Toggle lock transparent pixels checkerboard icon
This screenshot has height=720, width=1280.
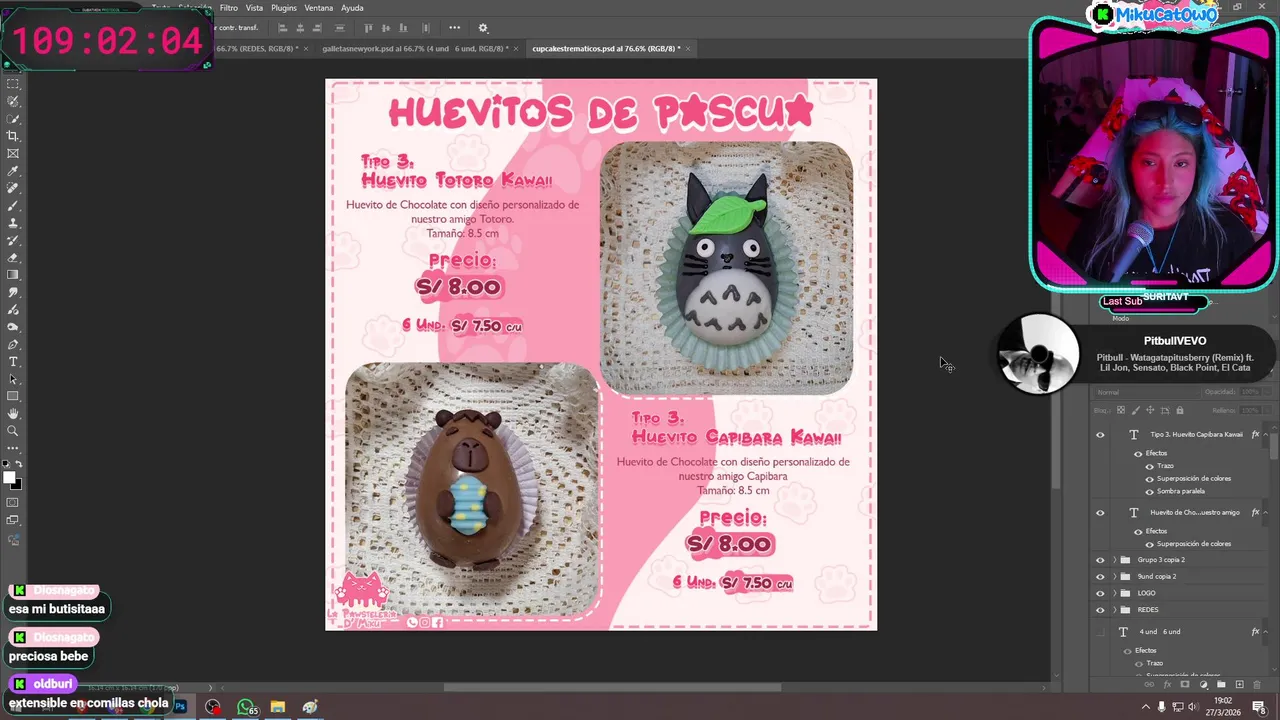coord(1121,410)
